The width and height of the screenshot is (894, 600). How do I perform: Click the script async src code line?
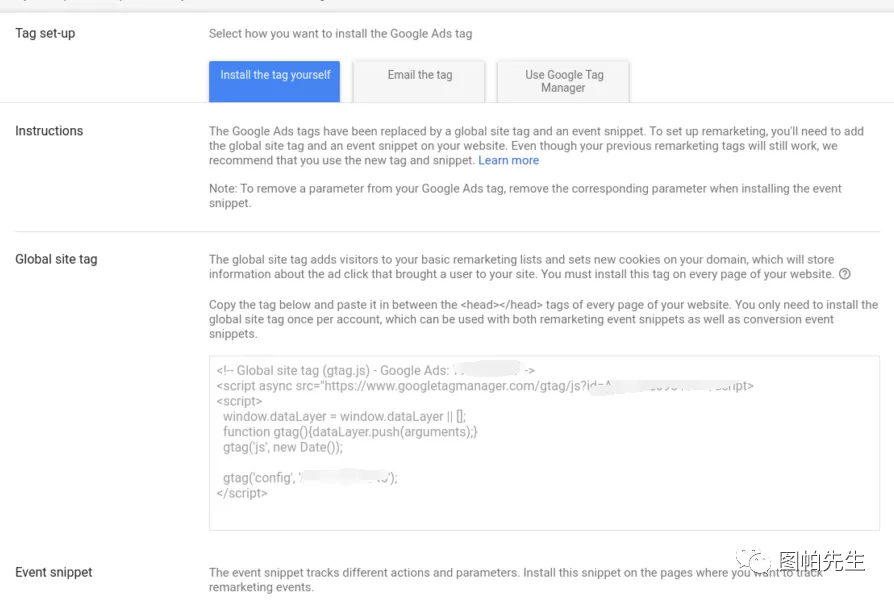(400, 385)
